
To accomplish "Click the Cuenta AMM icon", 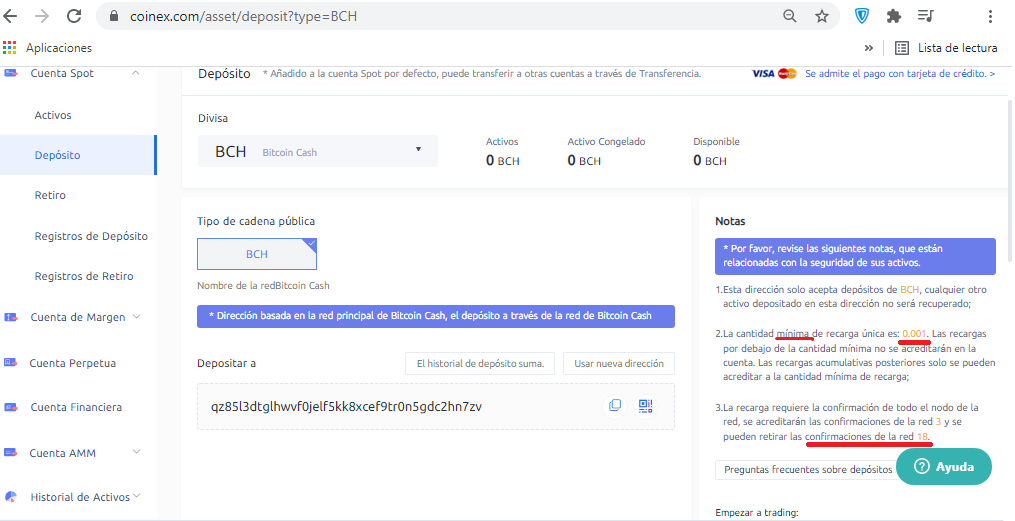I will (11, 452).
